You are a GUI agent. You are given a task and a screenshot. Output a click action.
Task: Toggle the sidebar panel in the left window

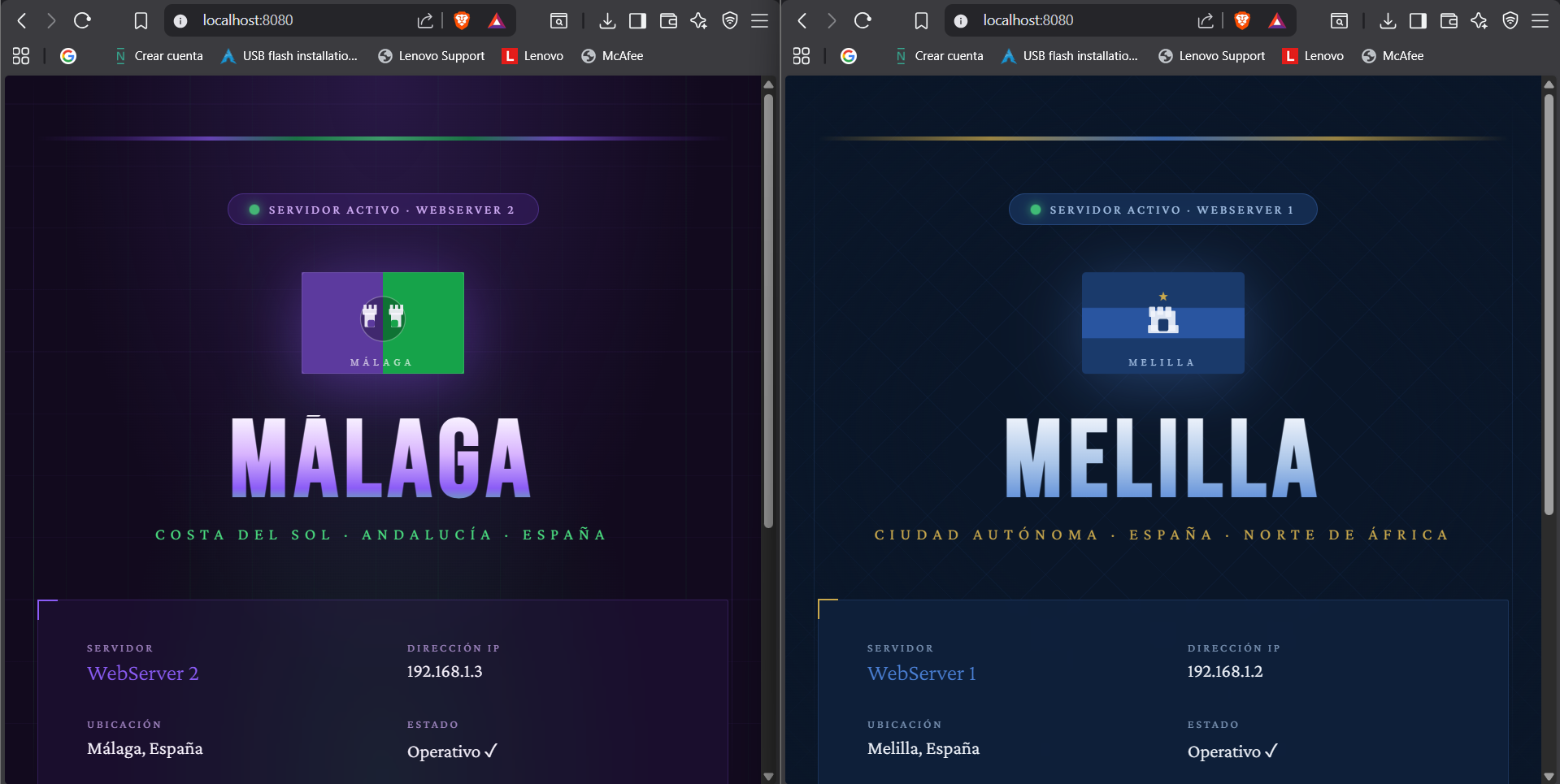coord(638,21)
